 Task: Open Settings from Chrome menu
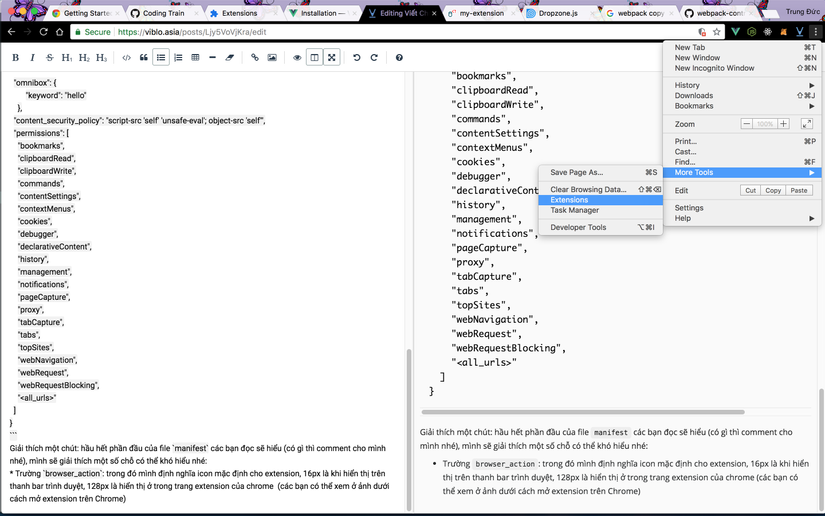(x=742, y=208)
